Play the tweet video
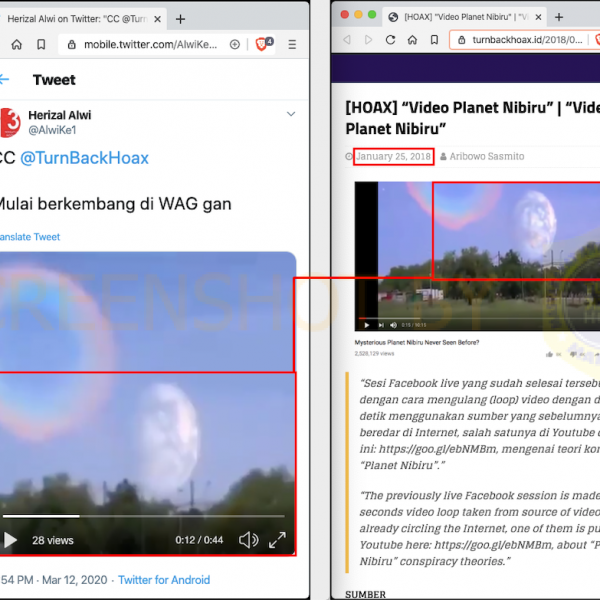Viewport: 600px width, 600px height. coord(10,540)
